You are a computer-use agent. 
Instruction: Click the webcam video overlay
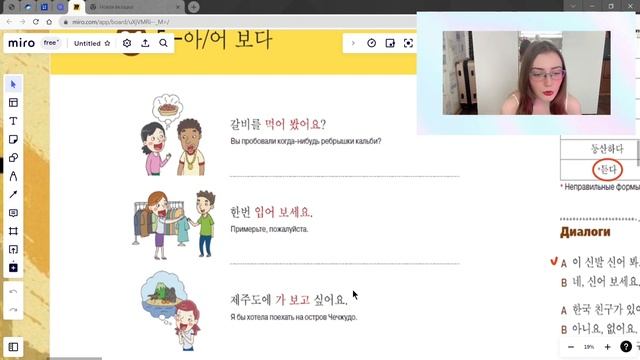(x=527, y=73)
